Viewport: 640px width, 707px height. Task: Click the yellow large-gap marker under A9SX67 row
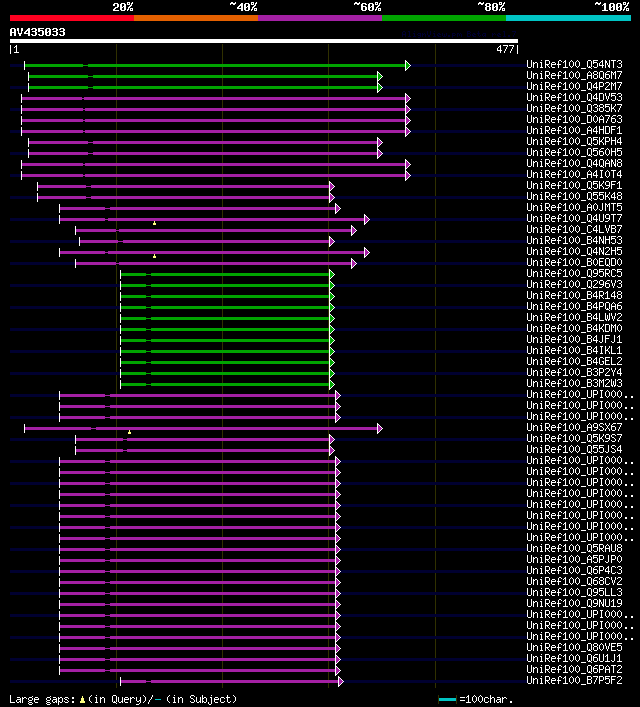tap(129, 432)
